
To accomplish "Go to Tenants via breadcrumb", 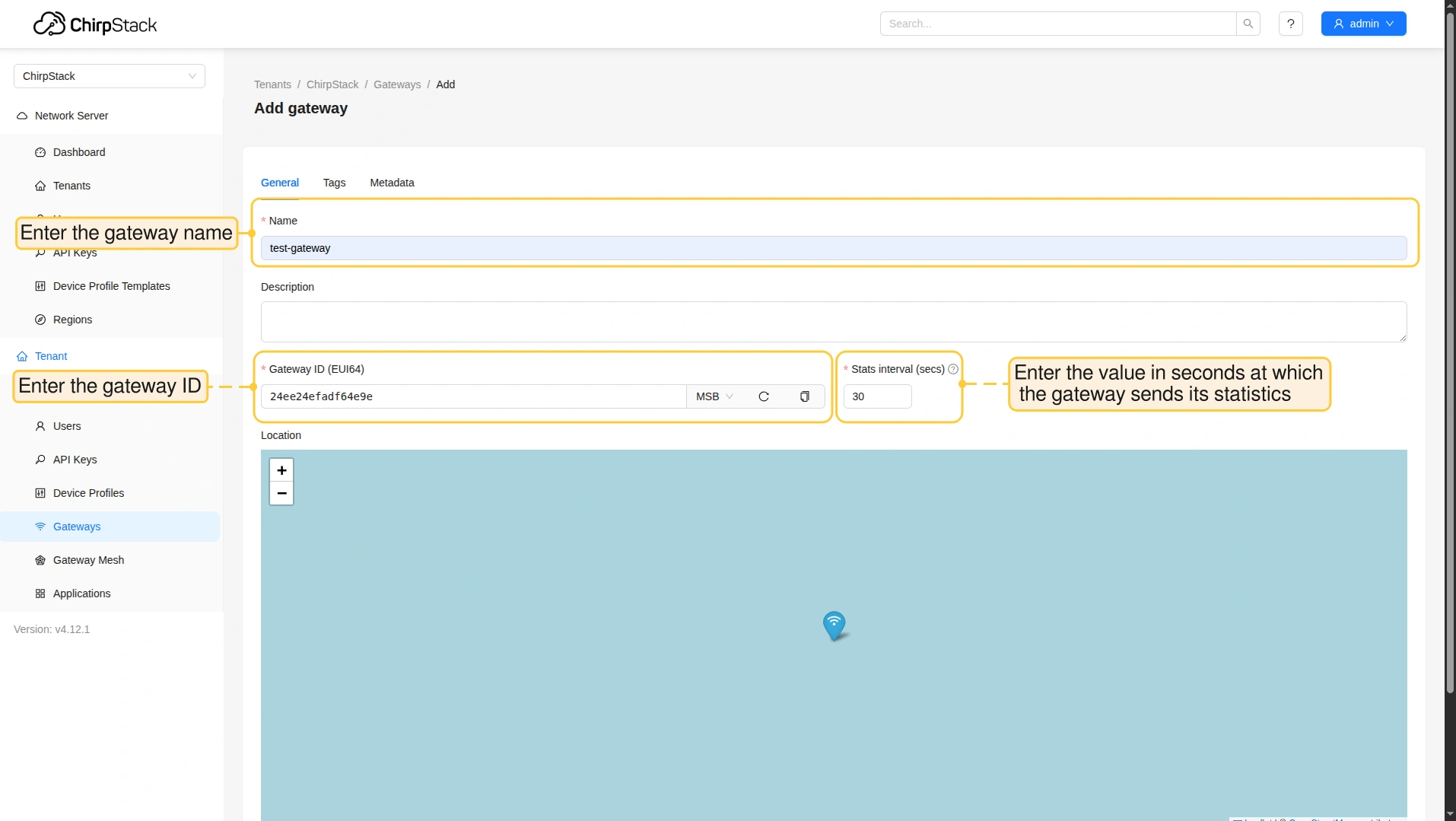I will (272, 84).
